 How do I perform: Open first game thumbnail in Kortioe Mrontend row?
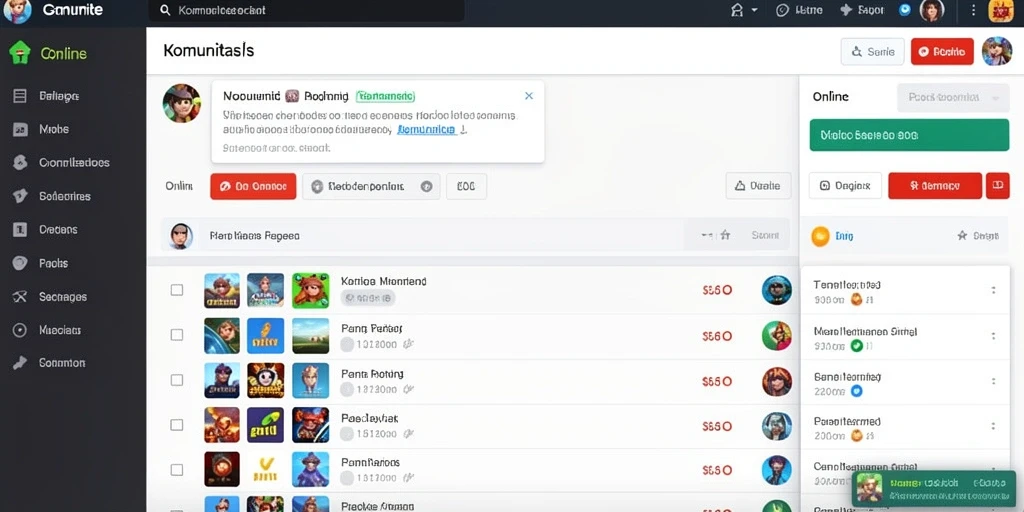(x=222, y=290)
